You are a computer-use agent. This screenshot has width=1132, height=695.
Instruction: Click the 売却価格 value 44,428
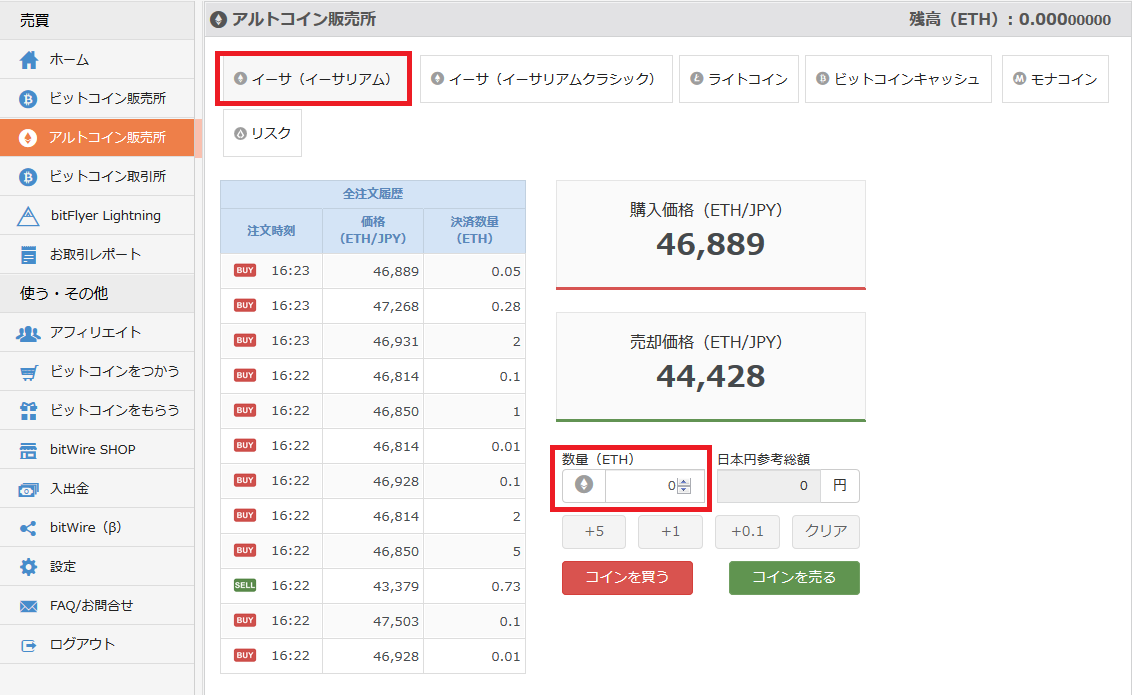tap(710, 377)
